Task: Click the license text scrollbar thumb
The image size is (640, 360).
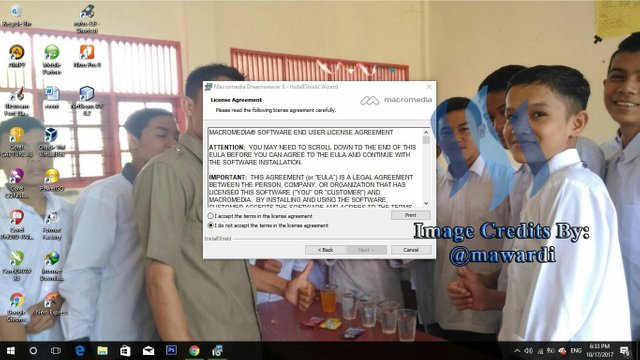Action: 426,140
